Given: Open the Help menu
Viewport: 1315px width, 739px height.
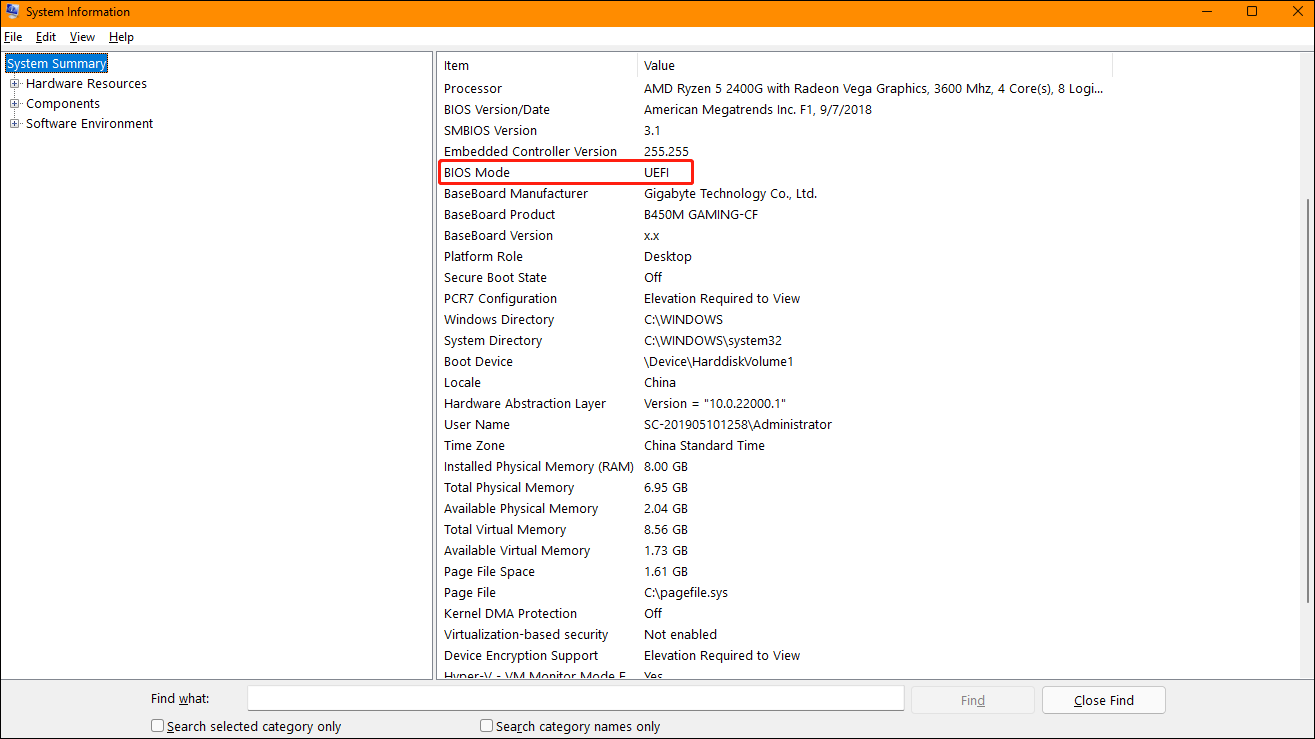Looking at the screenshot, I should [122, 37].
